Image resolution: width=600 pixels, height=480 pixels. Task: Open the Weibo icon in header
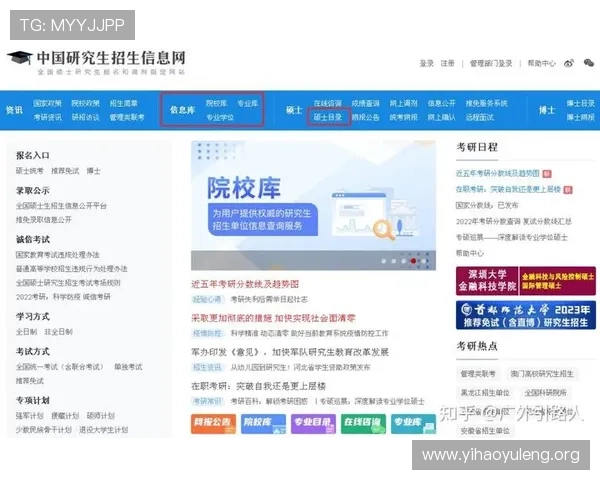click(569, 63)
